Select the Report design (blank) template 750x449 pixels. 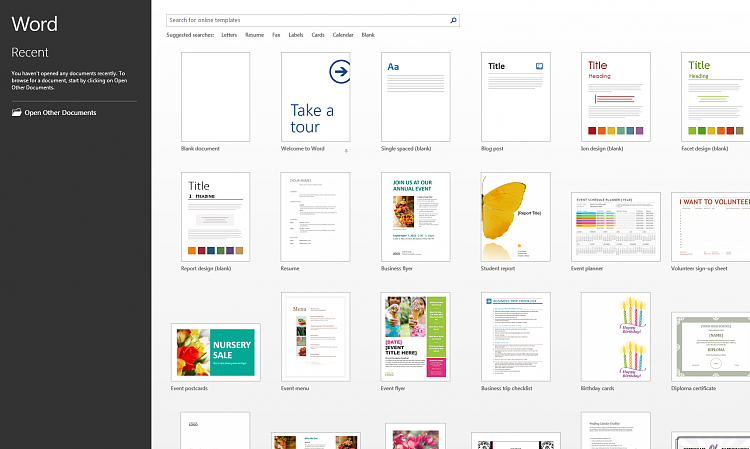click(x=215, y=217)
